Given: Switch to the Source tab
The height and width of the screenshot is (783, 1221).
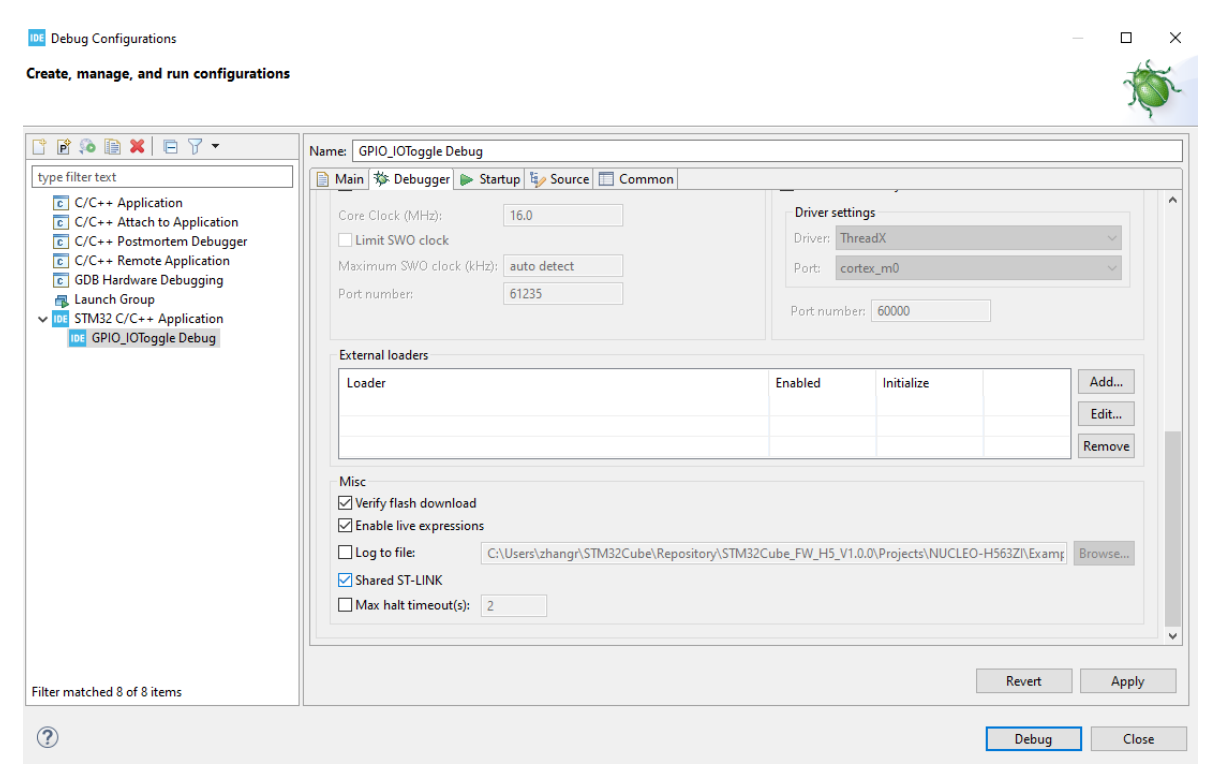Looking at the screenshot, I should [559, 179].
